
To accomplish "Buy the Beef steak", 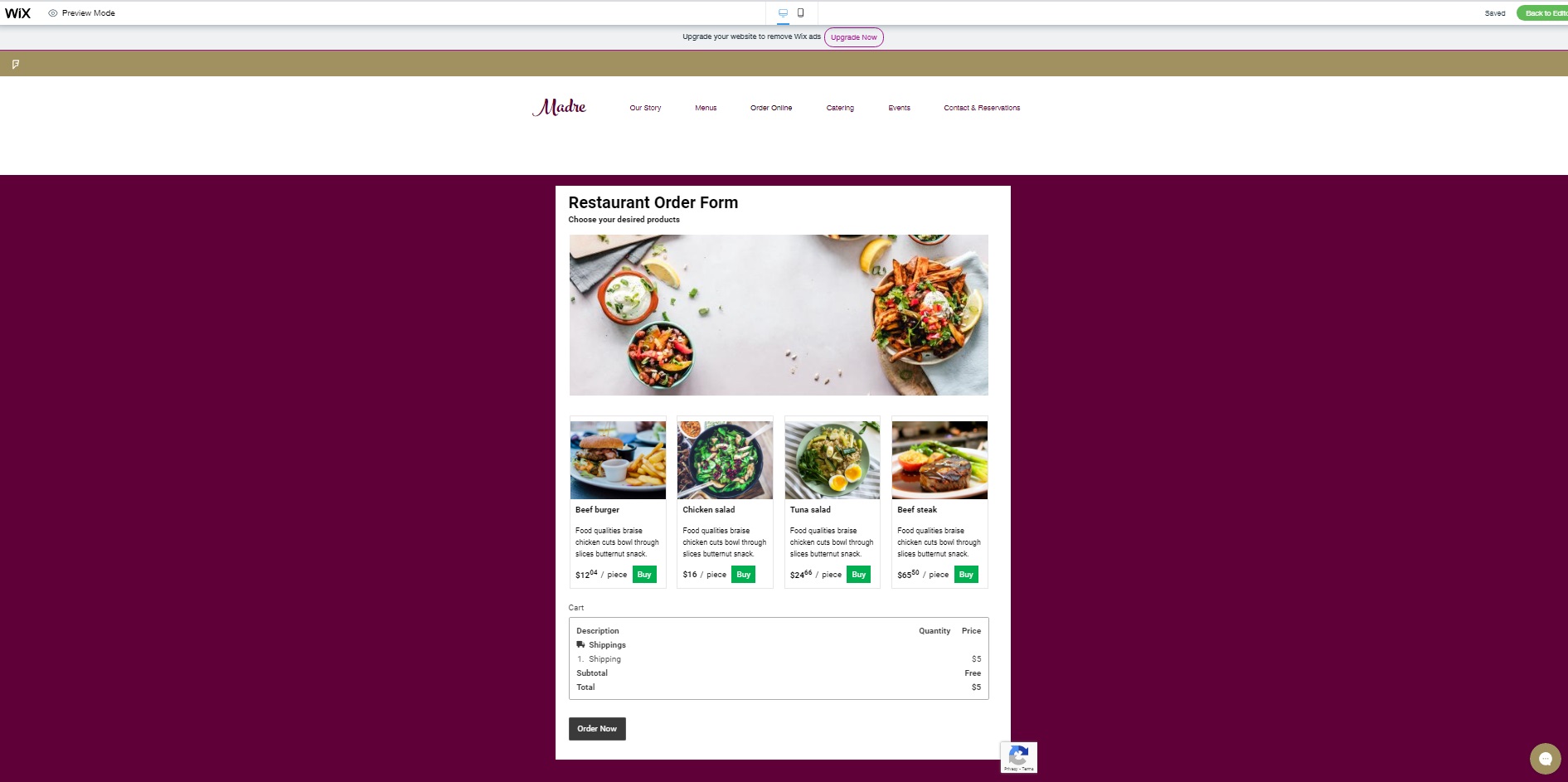I will coord(966,575).
